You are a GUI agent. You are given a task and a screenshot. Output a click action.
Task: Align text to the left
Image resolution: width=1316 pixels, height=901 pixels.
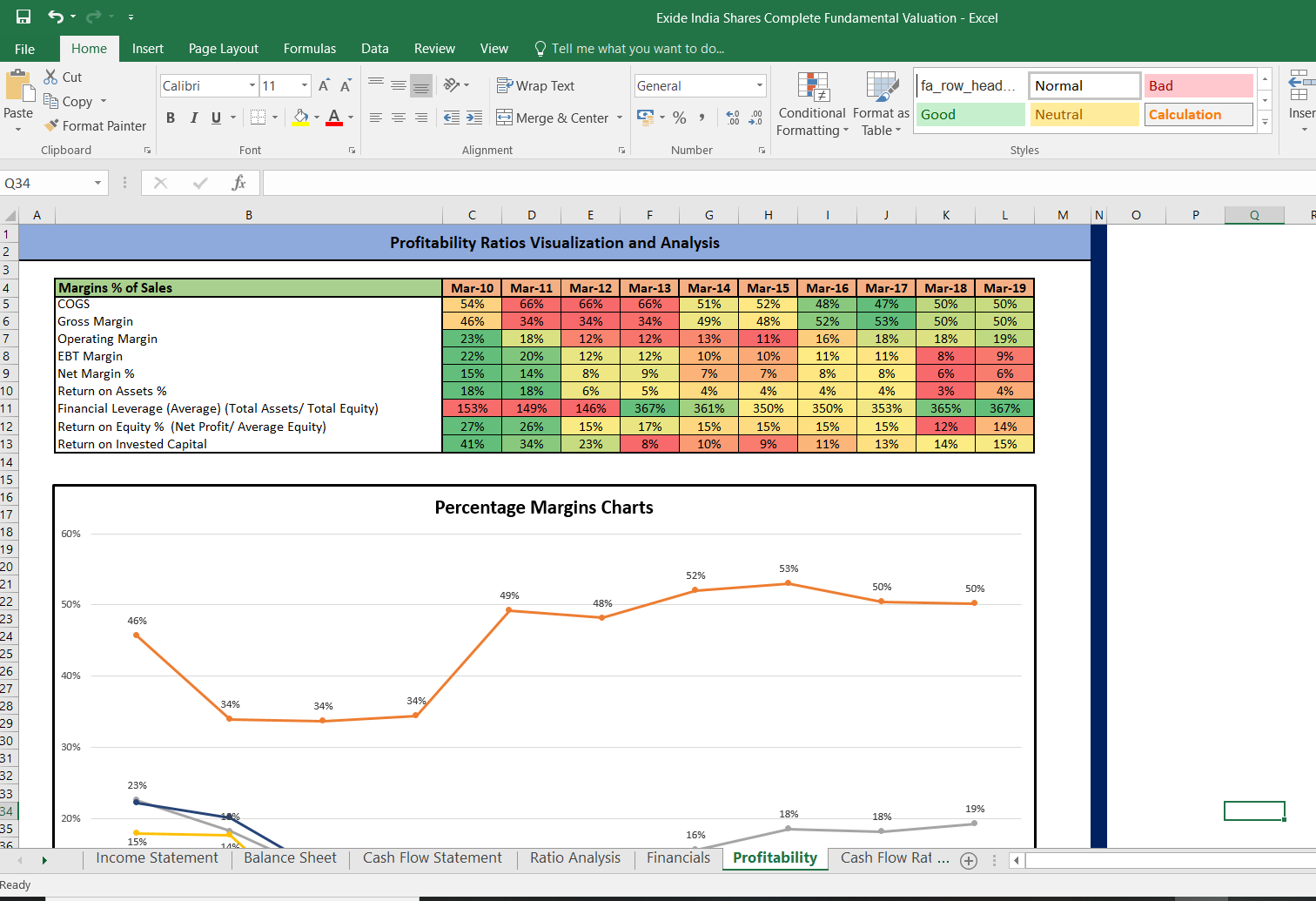[376, 118]
